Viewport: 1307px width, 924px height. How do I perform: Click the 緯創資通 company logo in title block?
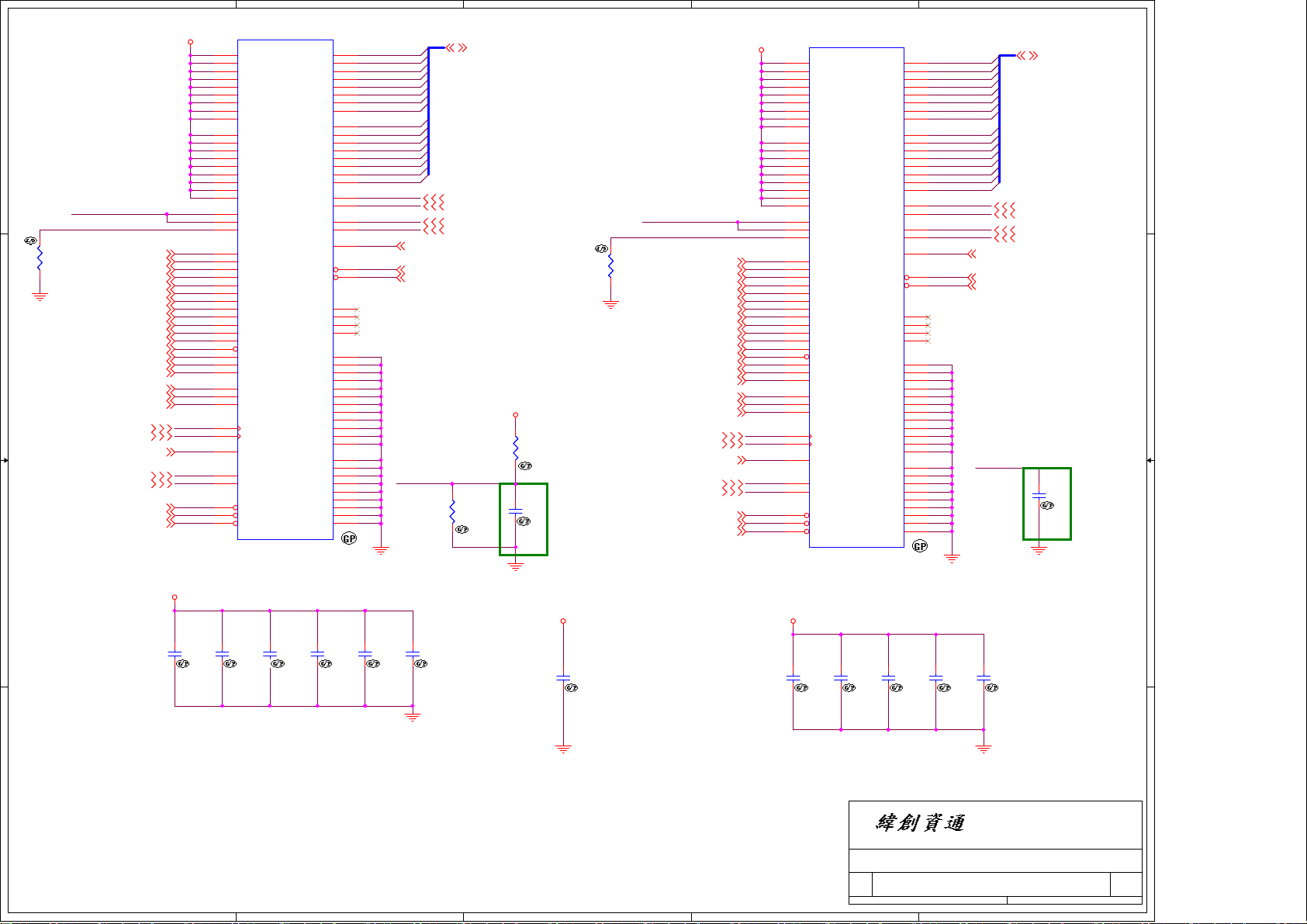point(921,823)
